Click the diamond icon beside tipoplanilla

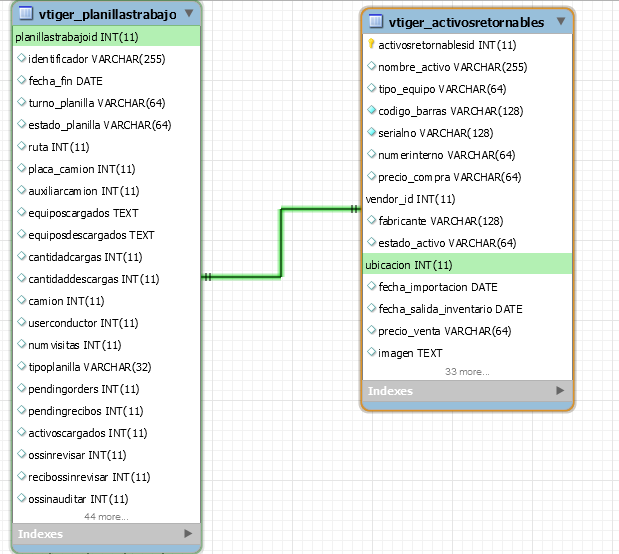point(22,366)
